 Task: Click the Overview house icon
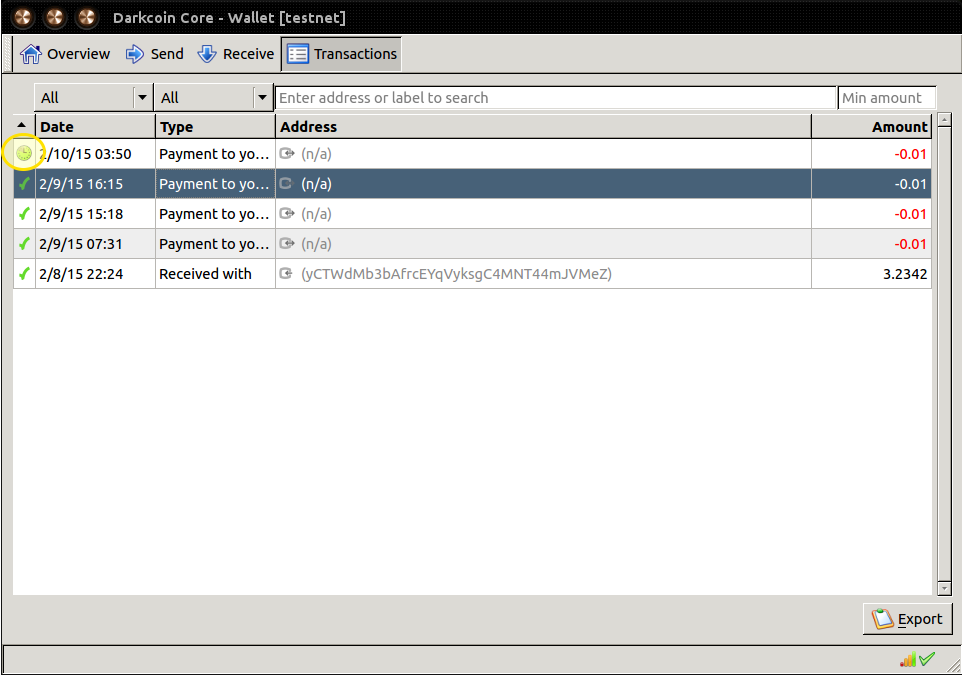point(31,54)
